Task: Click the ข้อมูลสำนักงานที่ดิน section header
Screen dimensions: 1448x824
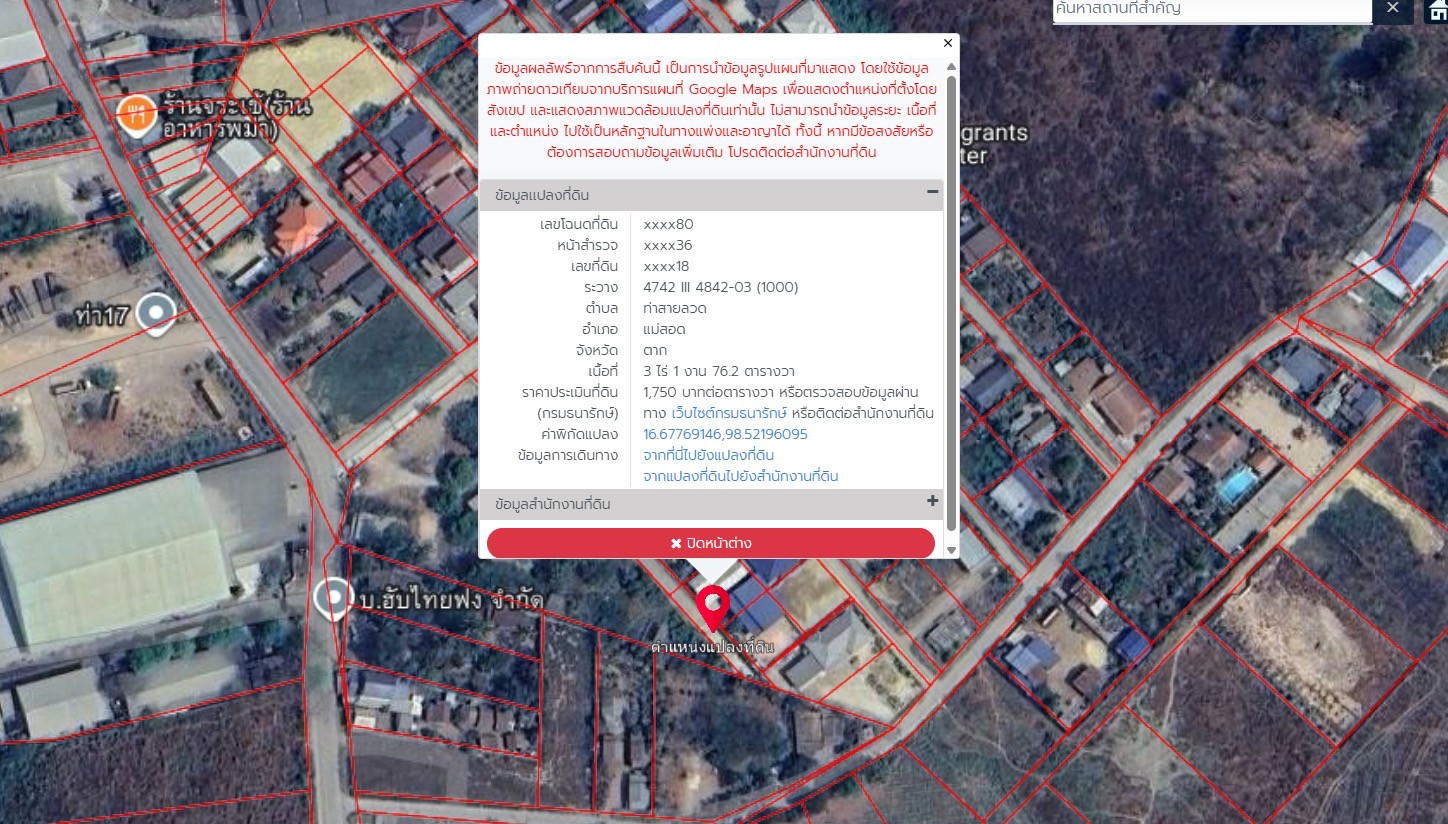Action: point(712,504)
